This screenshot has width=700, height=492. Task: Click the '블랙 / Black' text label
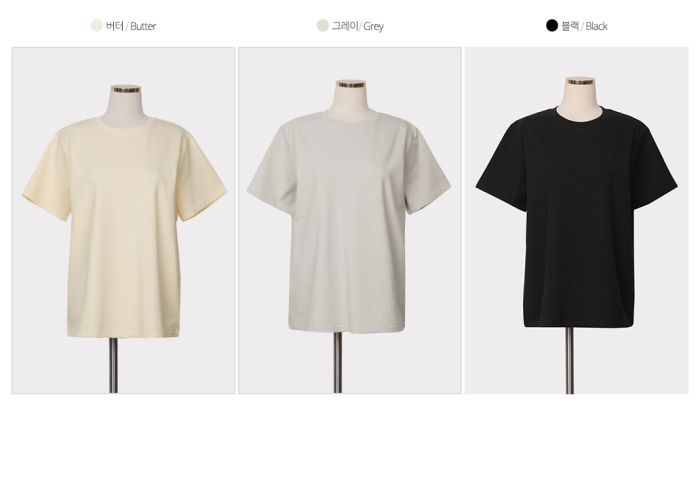pos(584,26)
